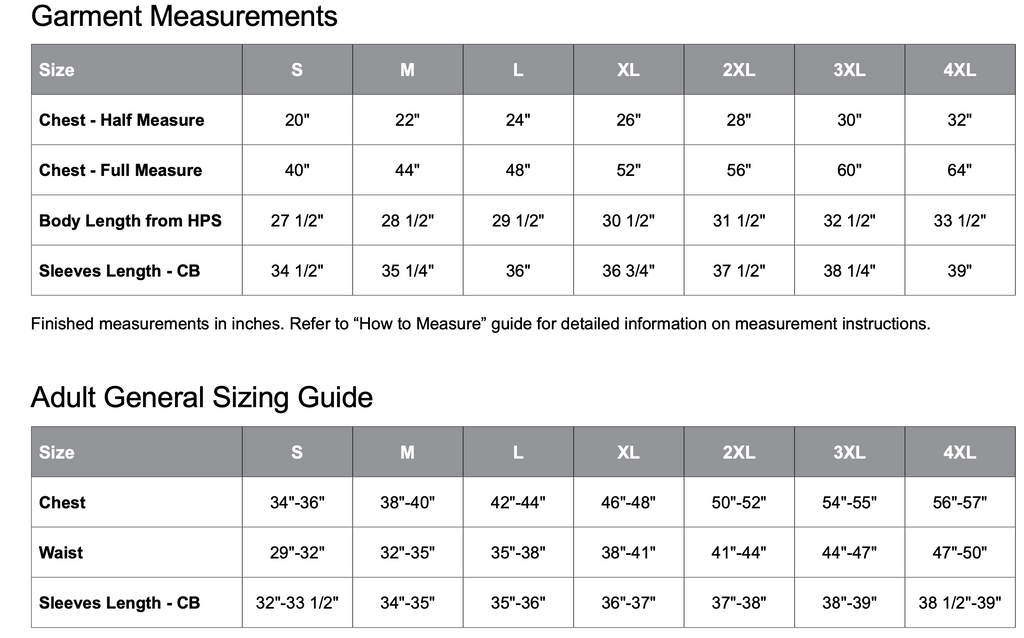1024x638 pixels.
Task: Select the 32"-33 1/2" sleeve range cell
Action: click(297, 603)
